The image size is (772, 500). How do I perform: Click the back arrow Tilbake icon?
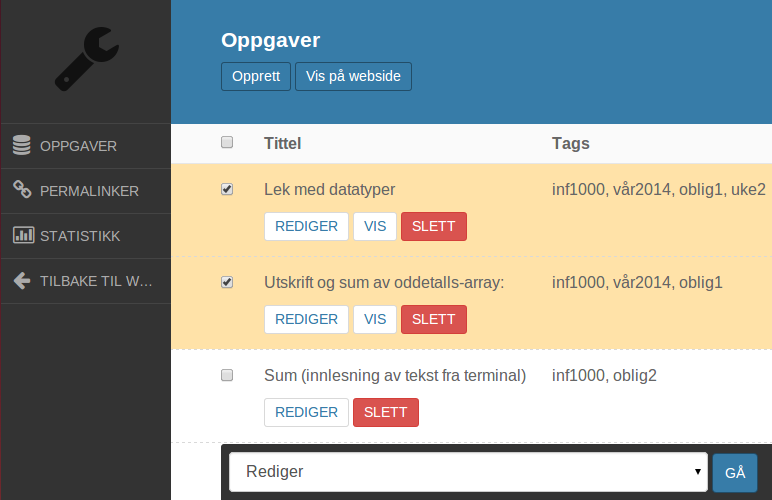22,281
